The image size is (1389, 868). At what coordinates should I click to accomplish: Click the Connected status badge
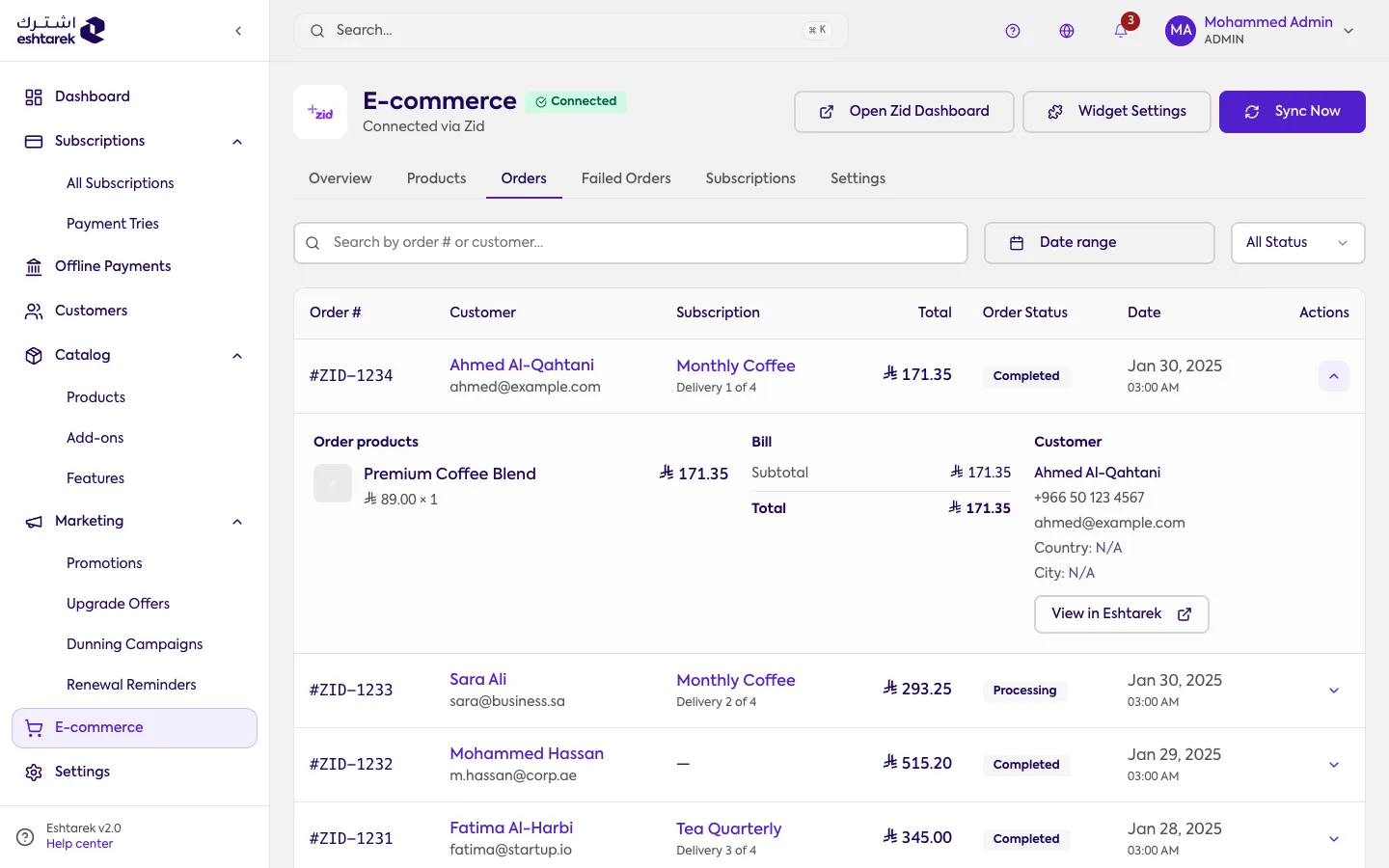576,101
